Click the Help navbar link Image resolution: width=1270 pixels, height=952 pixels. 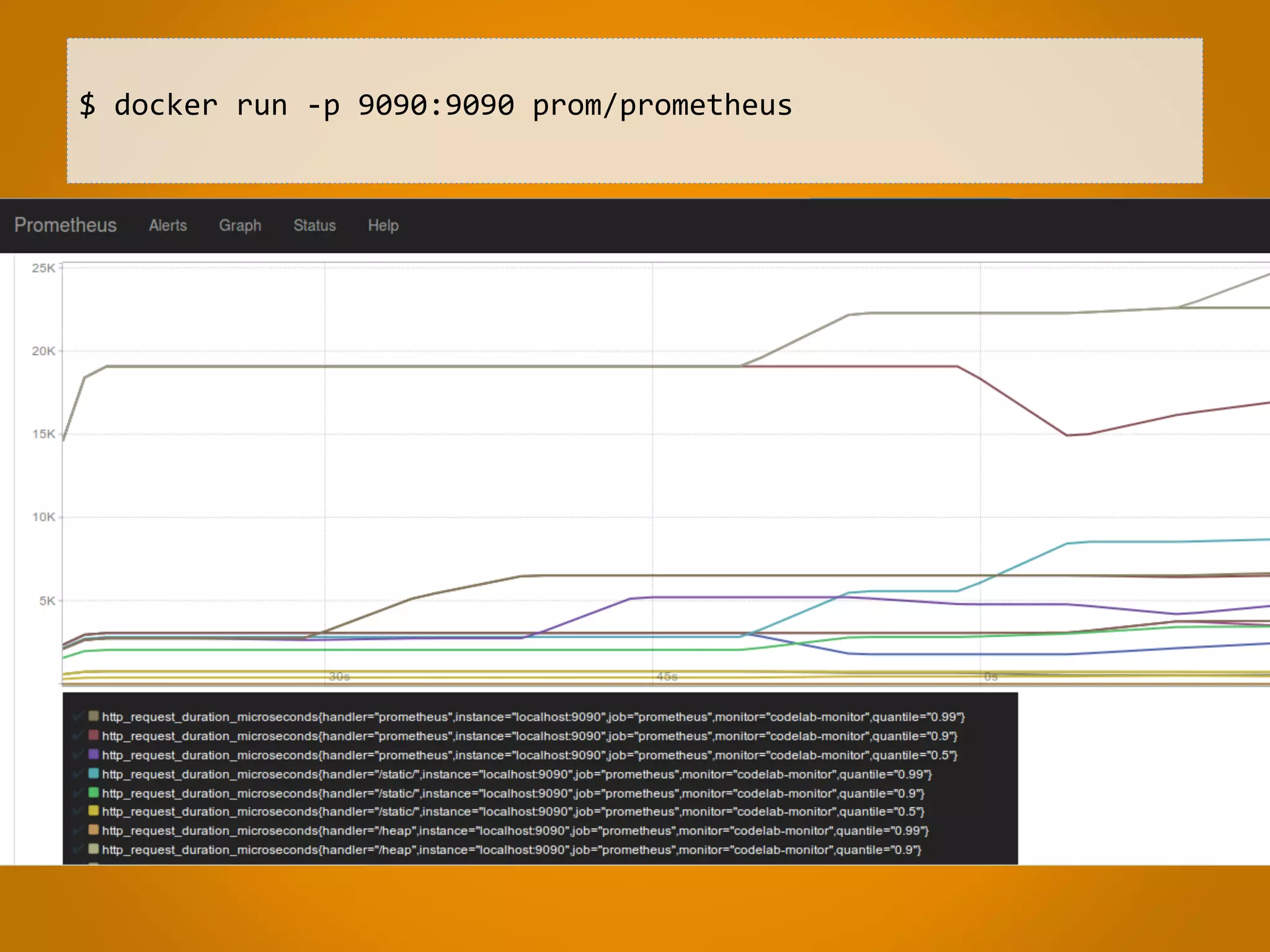click(x=383, y=226)
